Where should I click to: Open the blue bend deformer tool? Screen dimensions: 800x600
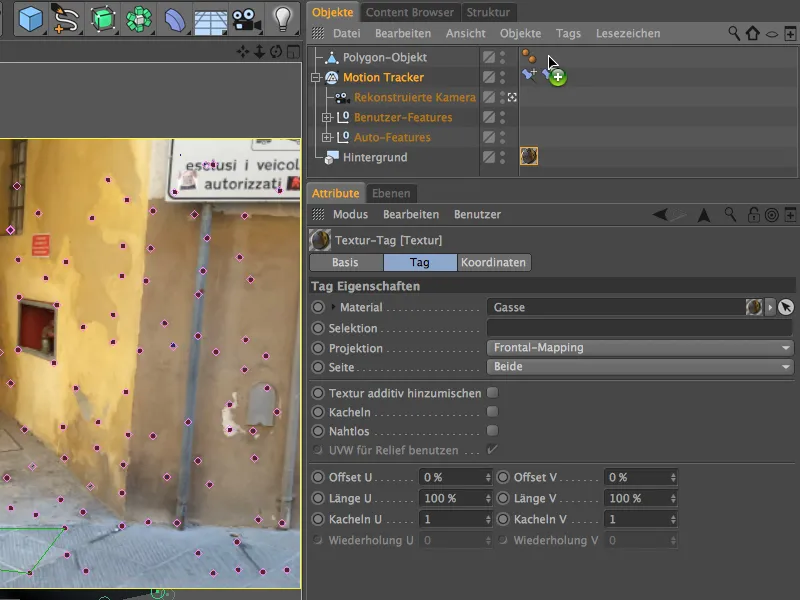(174, 19)
